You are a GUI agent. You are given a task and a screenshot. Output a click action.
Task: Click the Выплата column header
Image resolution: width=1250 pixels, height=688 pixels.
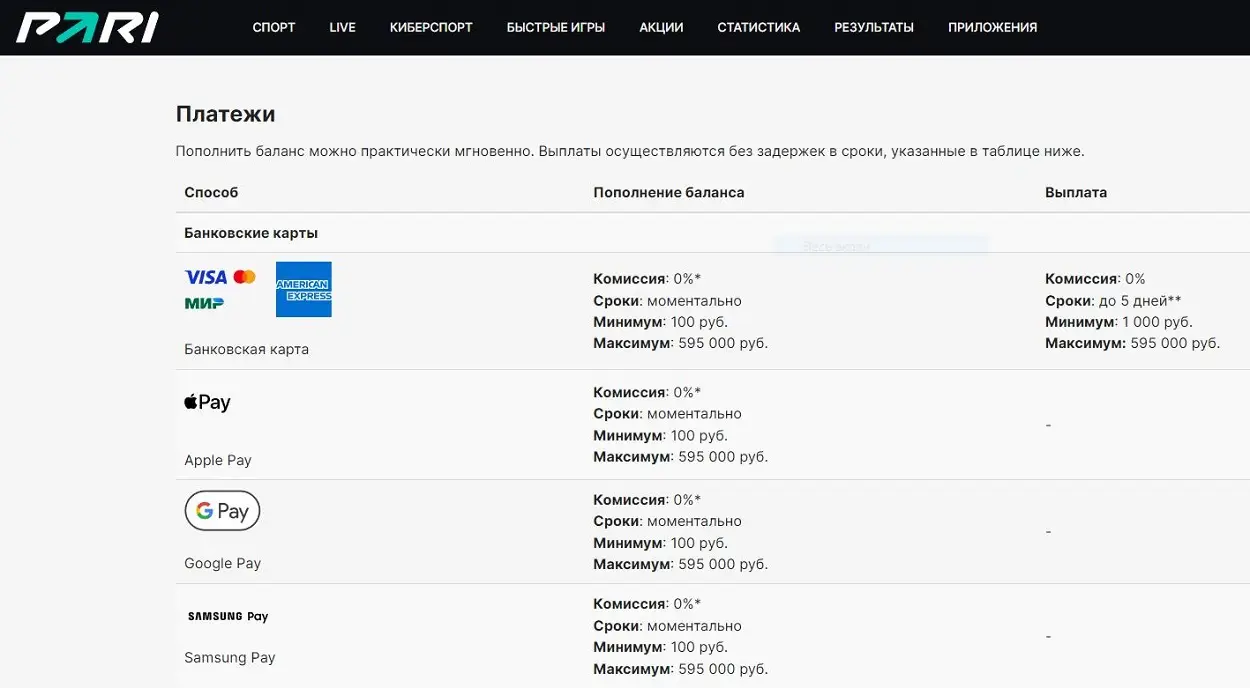(x=1076, y=192)
